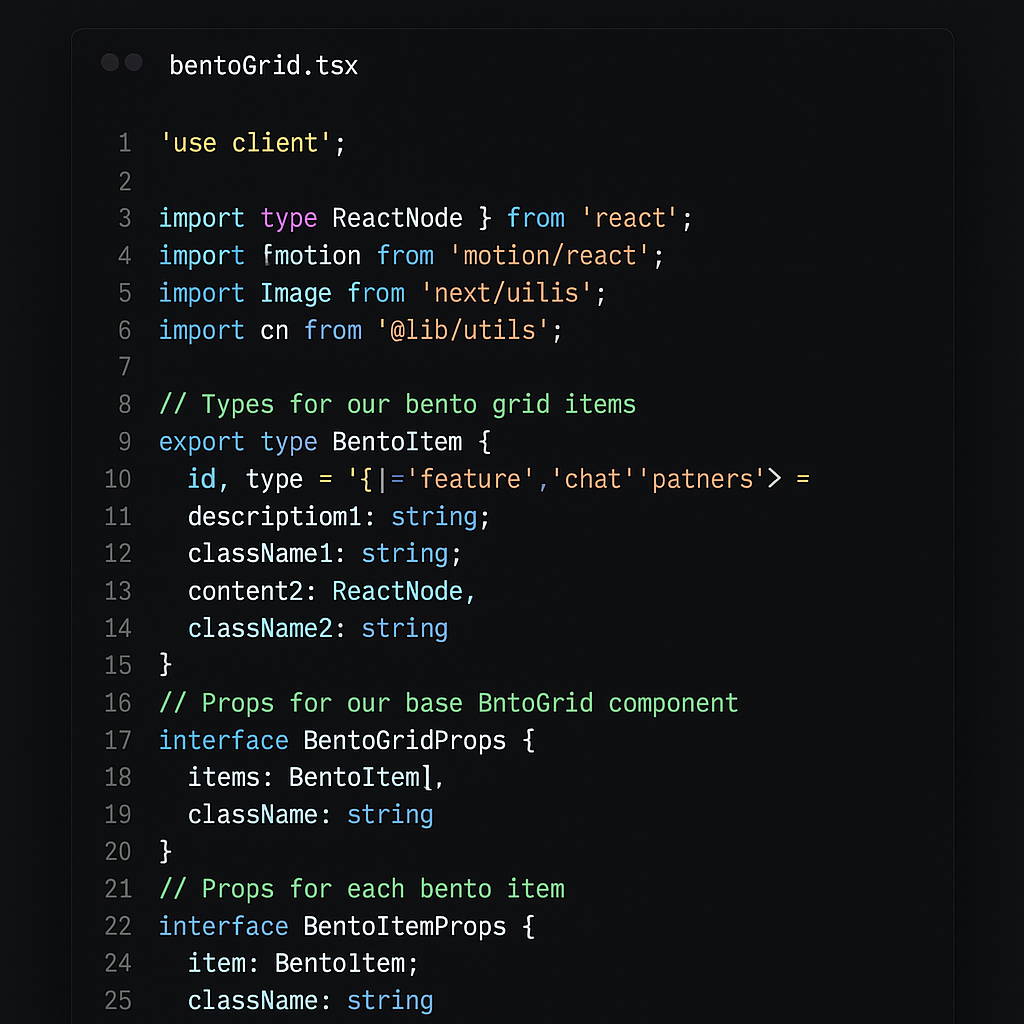Click the 'feature' string literal
The height and width of the screenshot is (1024, 1024).
tap(470, 479)
